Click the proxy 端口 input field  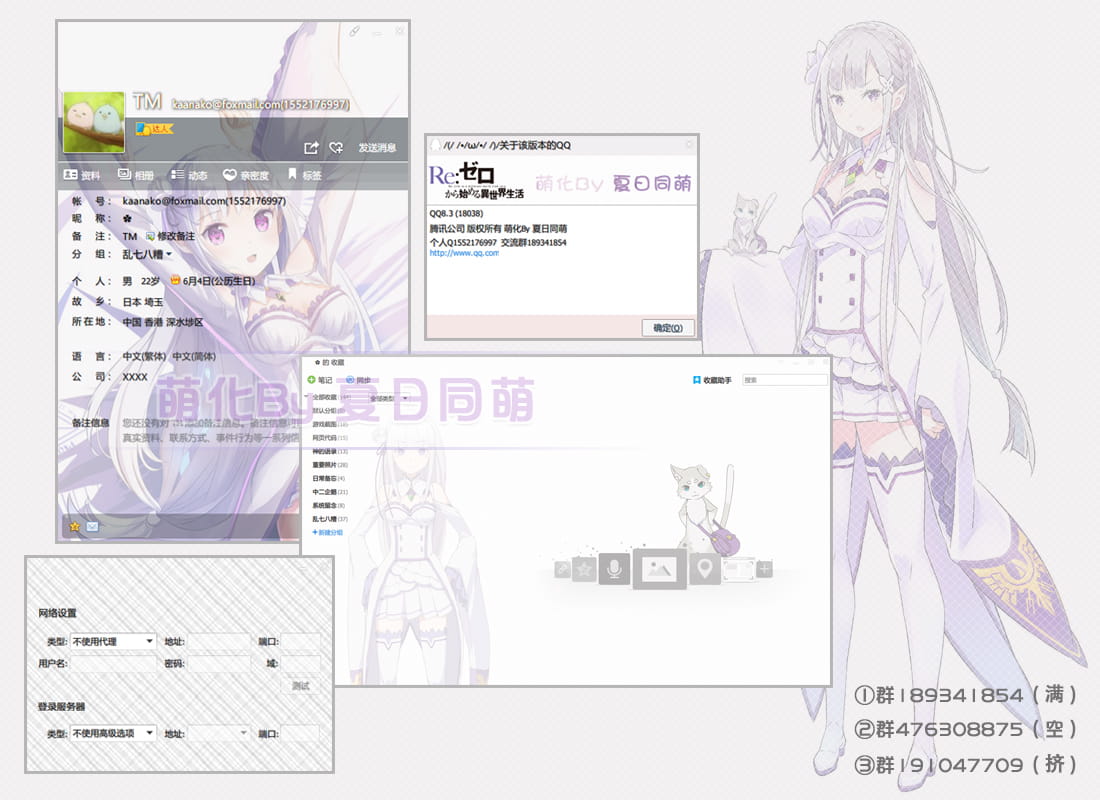[300, 641]
